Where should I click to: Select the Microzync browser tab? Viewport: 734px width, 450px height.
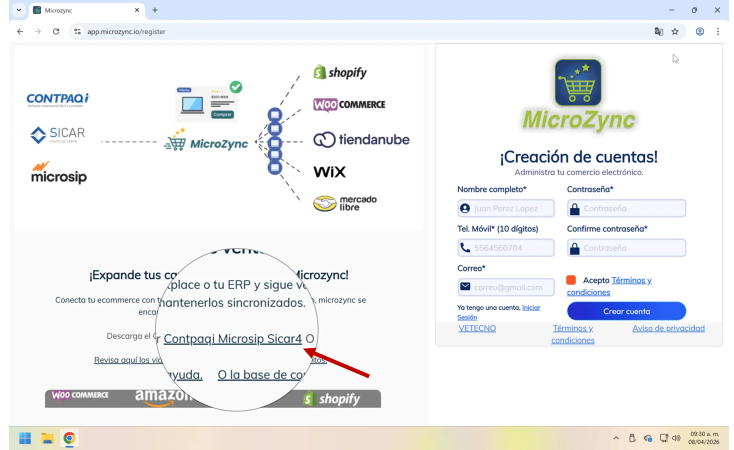point(87,10)
